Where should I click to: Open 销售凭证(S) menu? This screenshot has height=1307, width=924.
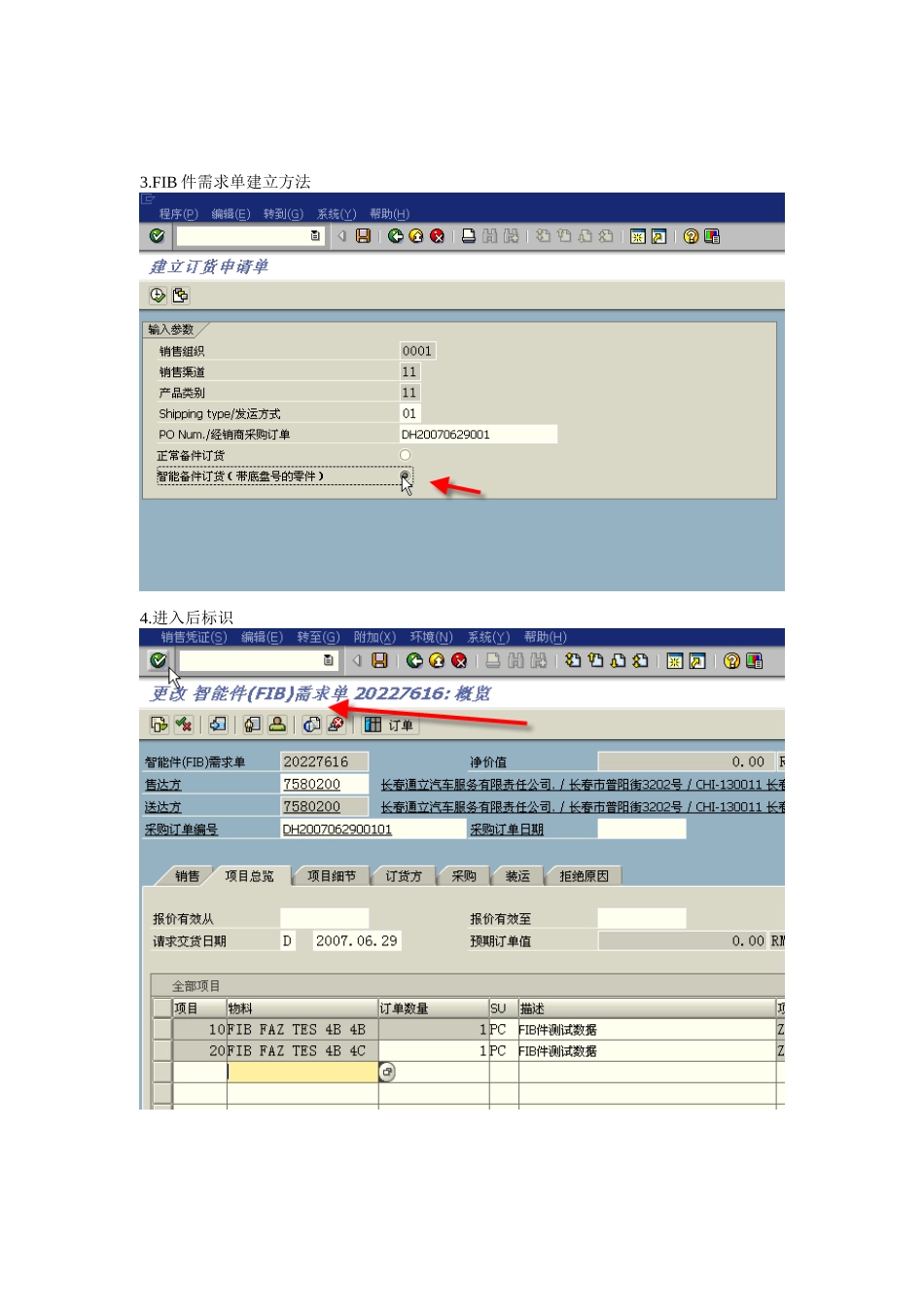click(x=195, y=637)
